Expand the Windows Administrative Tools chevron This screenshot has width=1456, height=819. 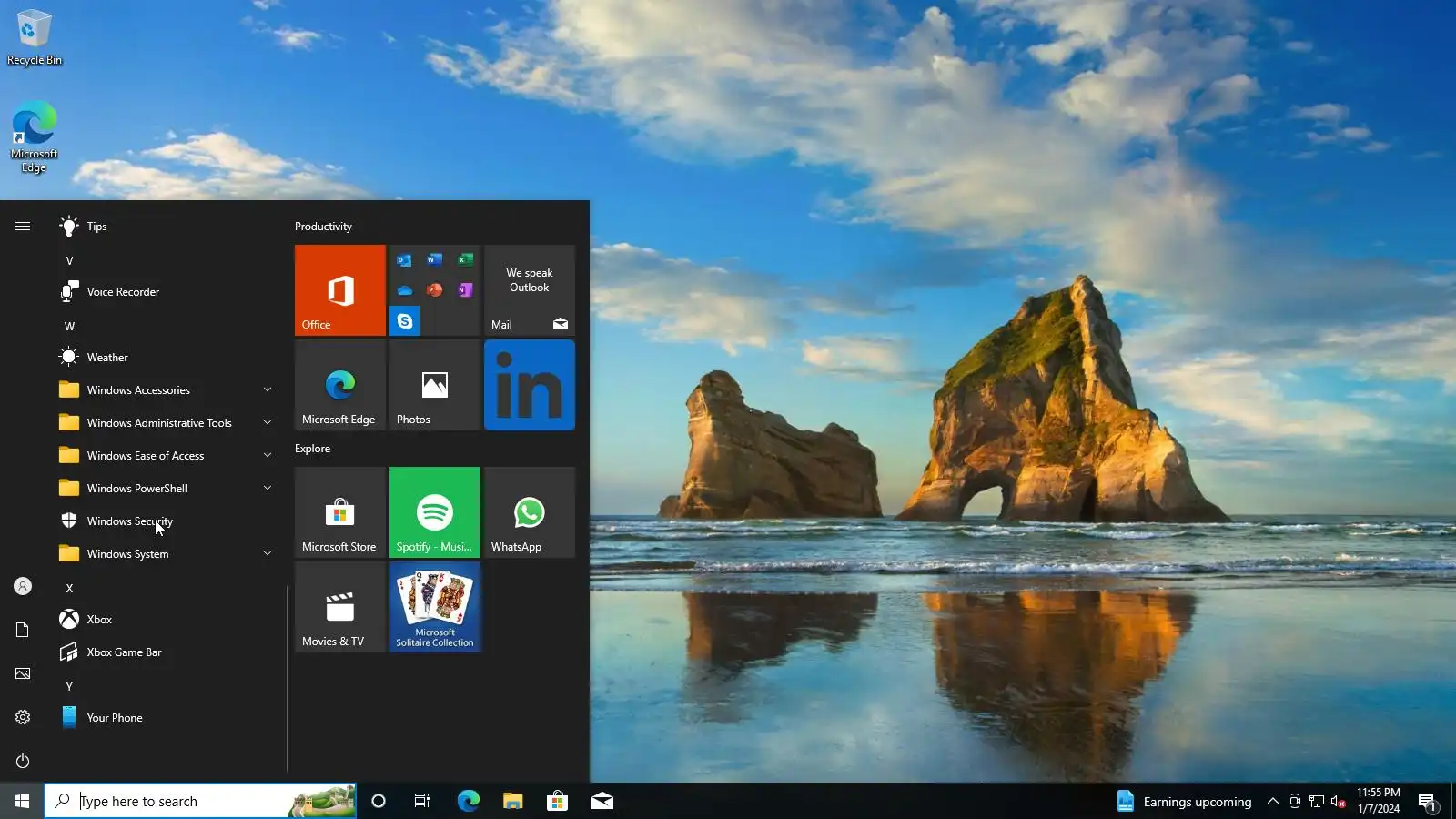click(268, 423)
